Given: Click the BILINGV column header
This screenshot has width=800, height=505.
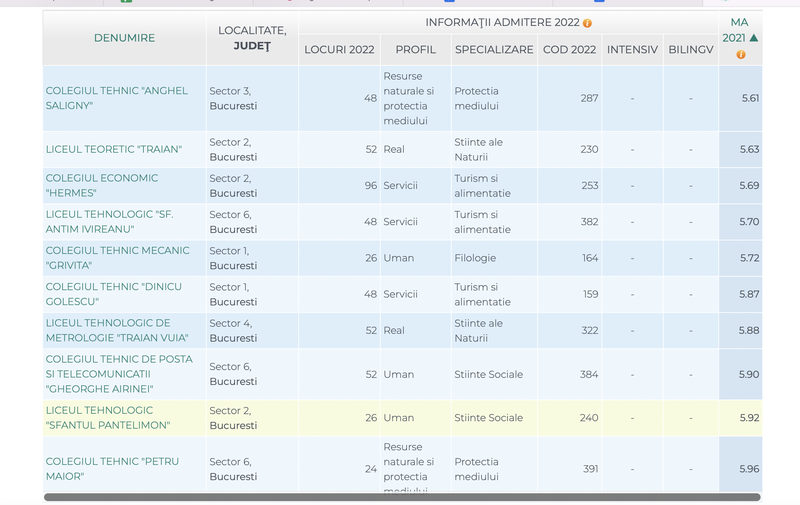Looking at the screenshot, I should coord(690,49).
